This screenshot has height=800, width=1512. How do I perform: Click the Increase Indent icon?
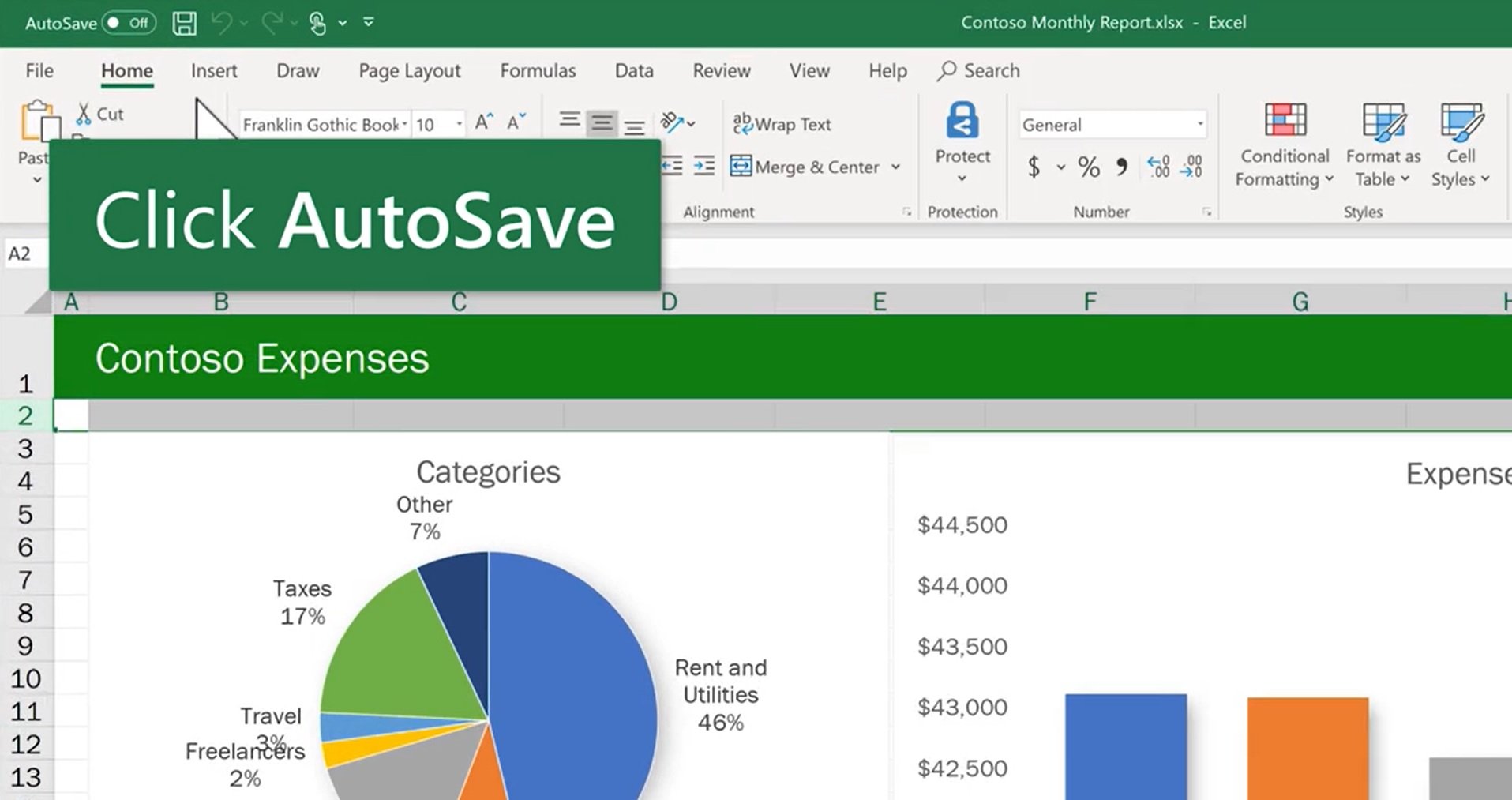pos(703,166)
